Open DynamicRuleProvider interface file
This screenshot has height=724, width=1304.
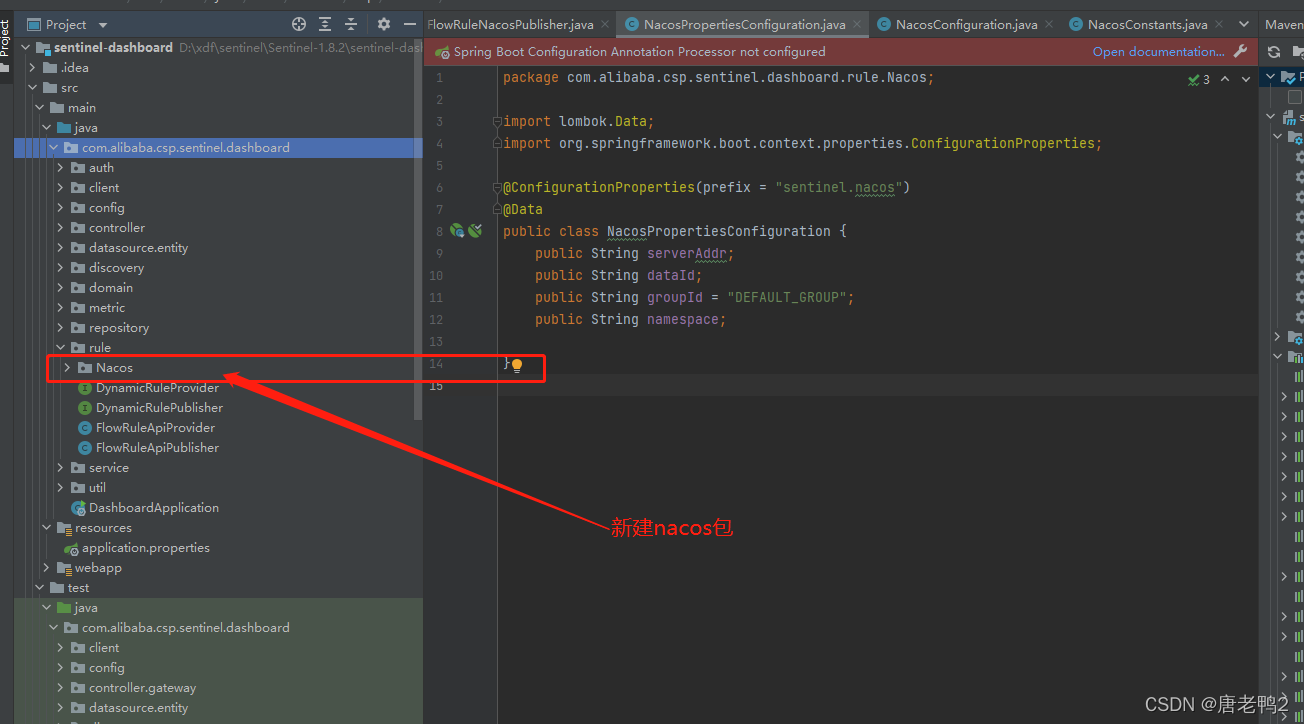tap(157, 388)
